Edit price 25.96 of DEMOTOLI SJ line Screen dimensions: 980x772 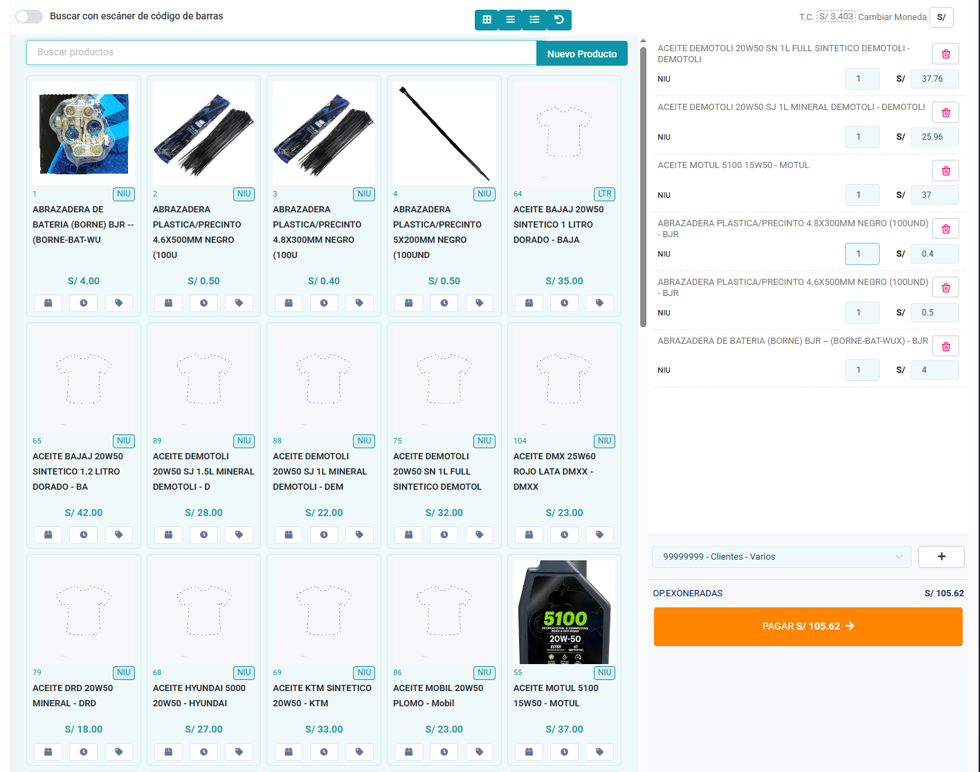pyautogui.click(x=934, y=137)
